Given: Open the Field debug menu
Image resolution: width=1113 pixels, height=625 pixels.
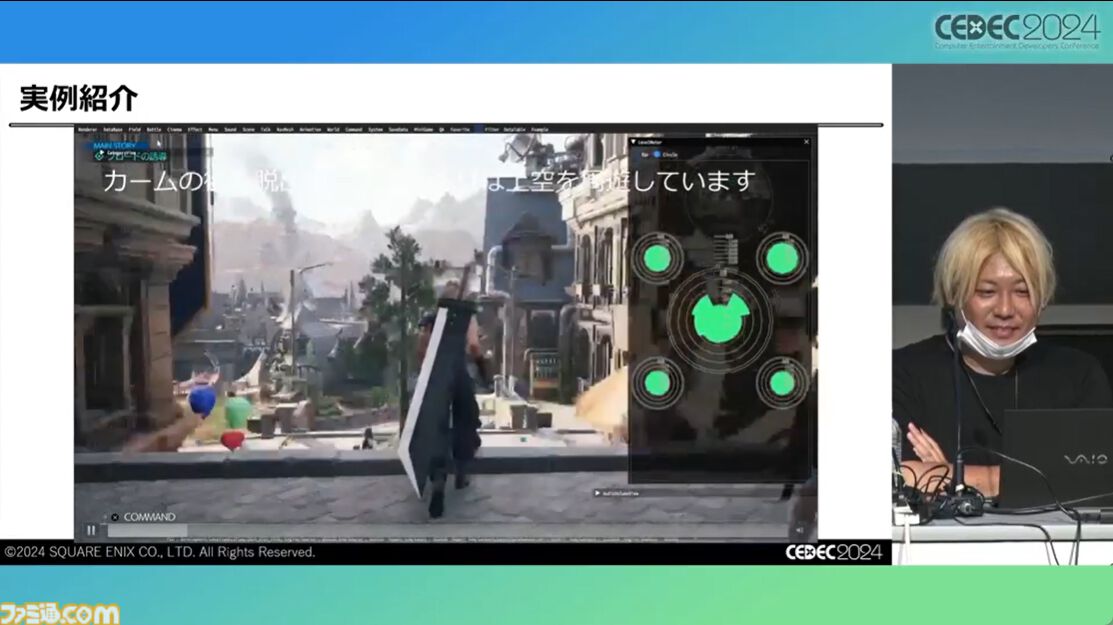Looking at the screenshot, I should [x=134, y=130].
